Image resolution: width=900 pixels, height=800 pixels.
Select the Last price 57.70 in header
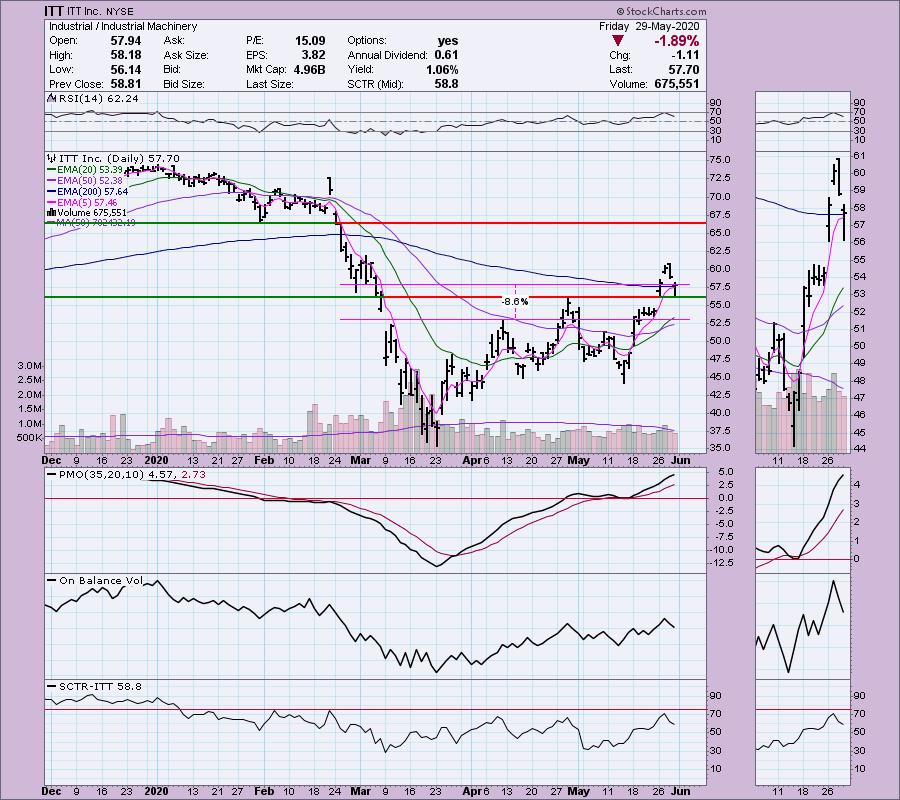click(684, 69)
